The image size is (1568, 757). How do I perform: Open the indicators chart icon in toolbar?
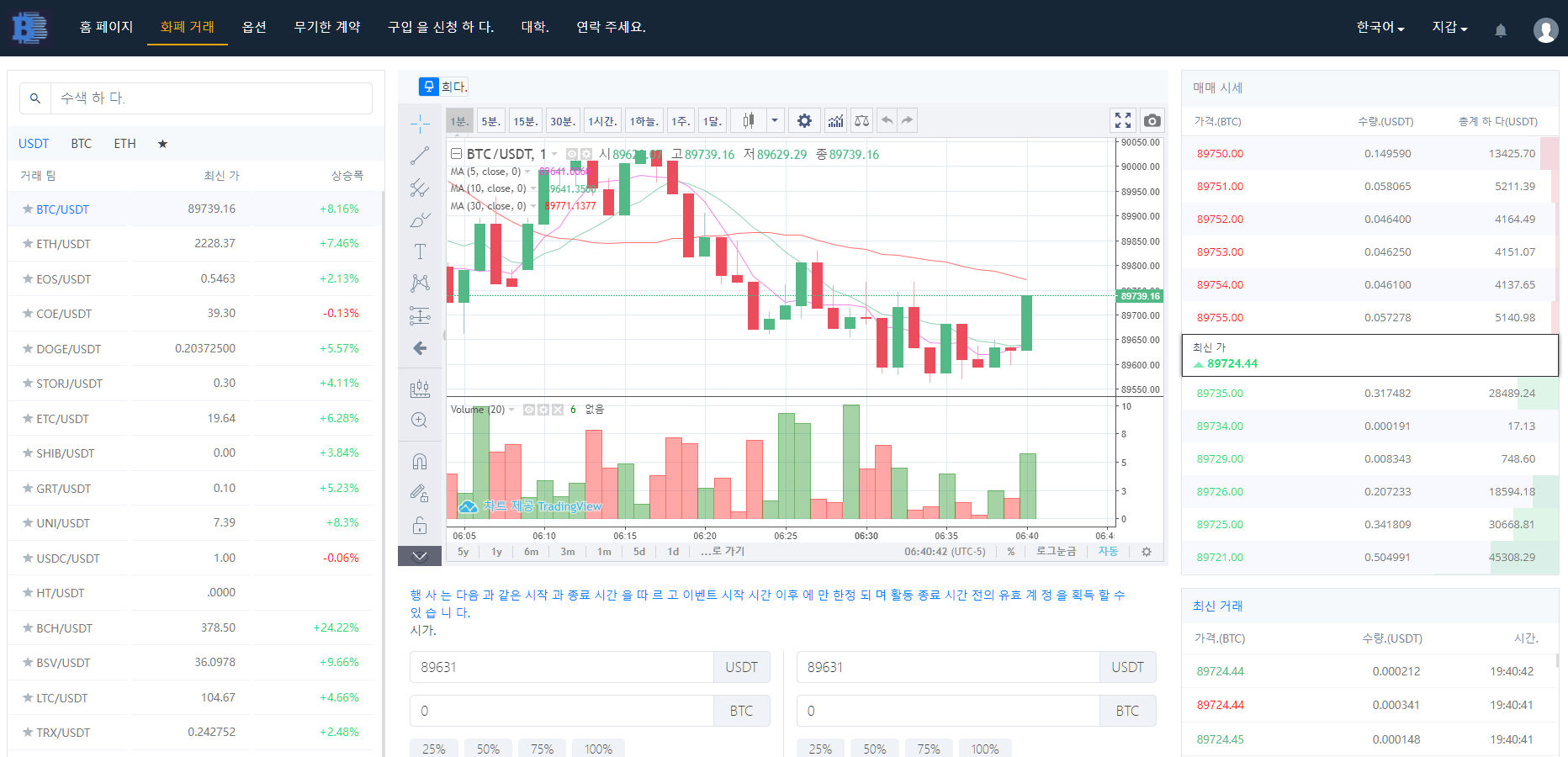pos(835,121)
